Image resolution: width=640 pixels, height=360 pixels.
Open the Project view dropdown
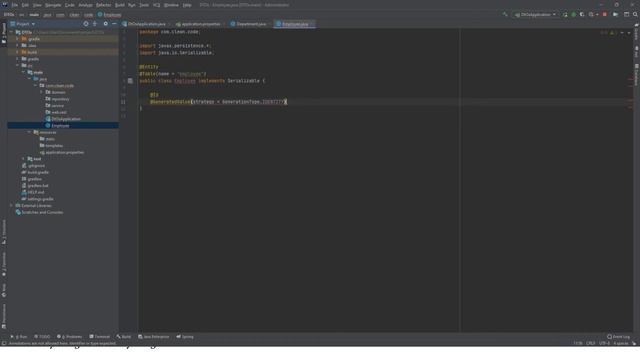23,24
